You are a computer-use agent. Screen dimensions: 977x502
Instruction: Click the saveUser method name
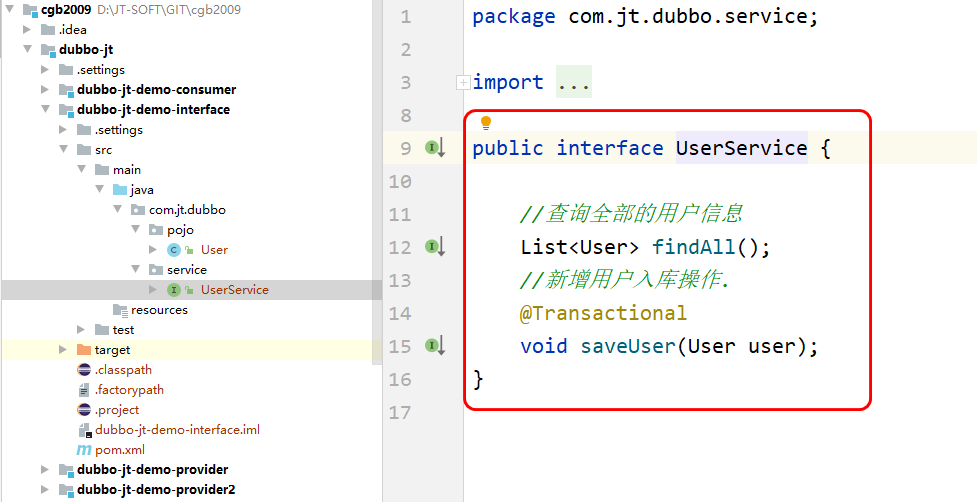coord(628,346)
